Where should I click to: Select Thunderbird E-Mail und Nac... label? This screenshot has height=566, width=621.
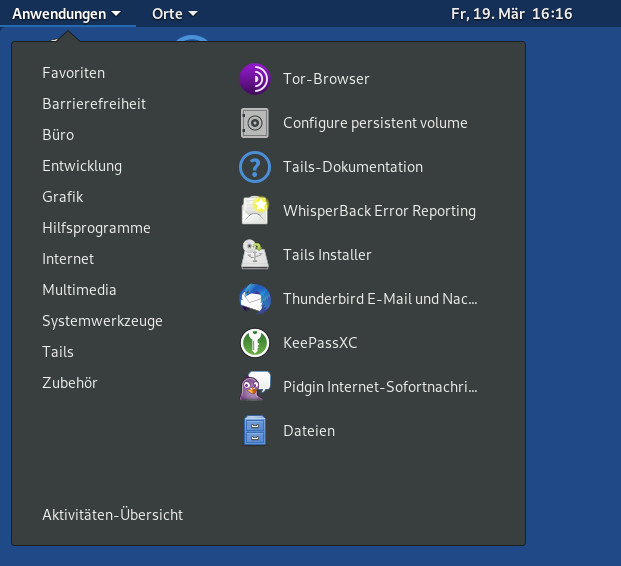pos(380,299)
